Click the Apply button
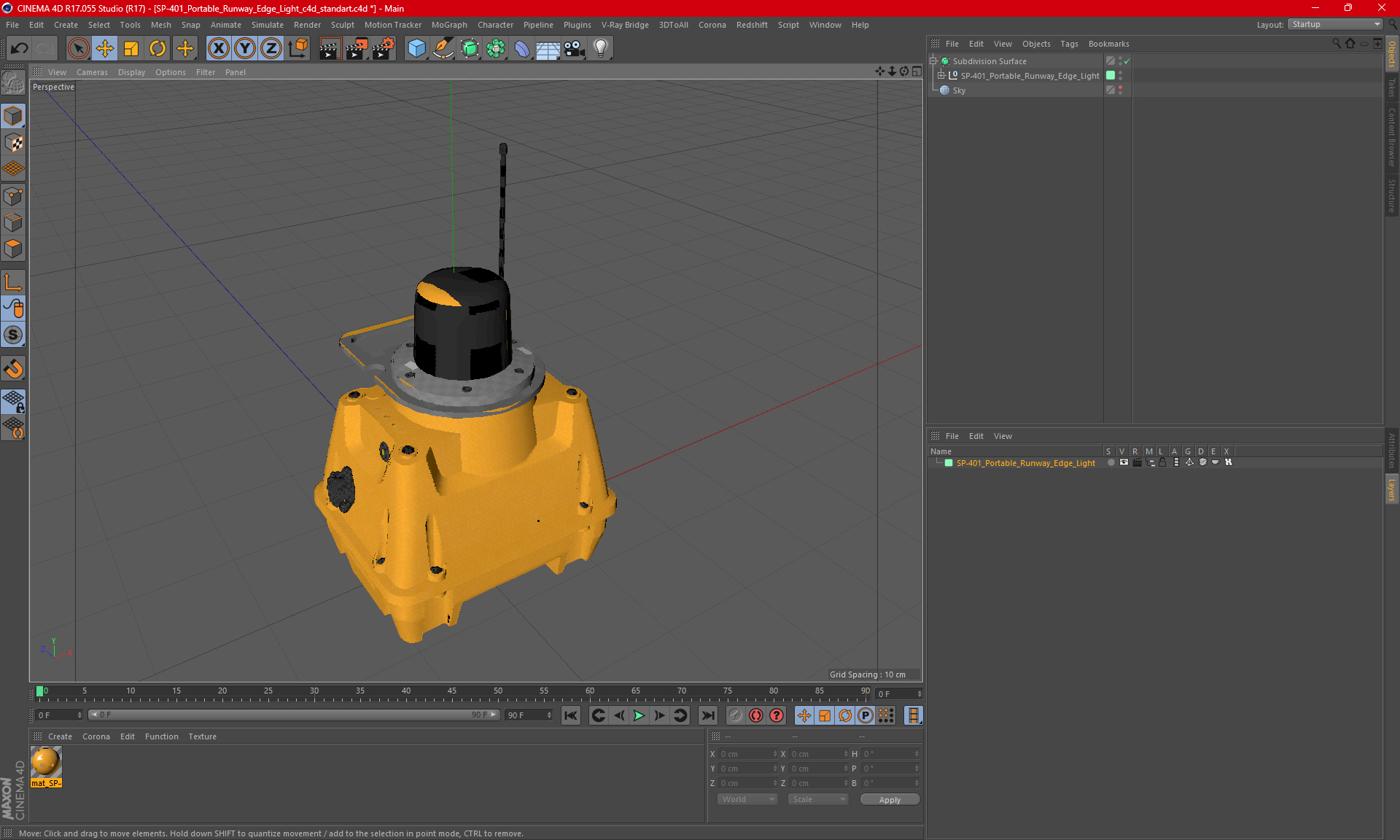Viewport: 1400px width, 840px height. click(890, 800)
